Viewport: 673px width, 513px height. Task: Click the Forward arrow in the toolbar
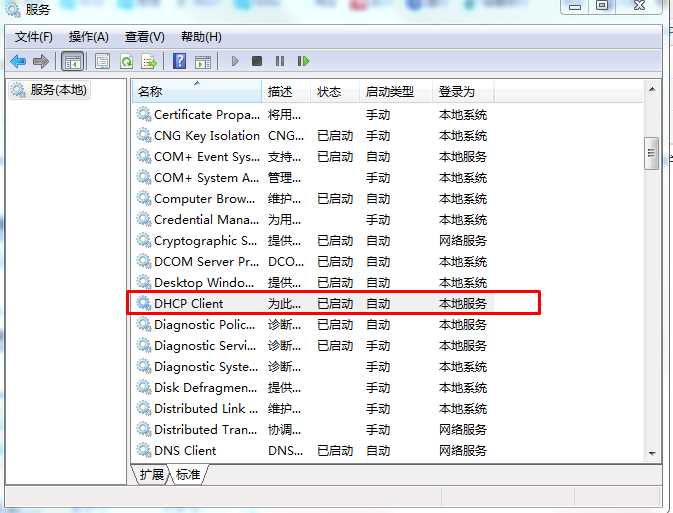41,61
